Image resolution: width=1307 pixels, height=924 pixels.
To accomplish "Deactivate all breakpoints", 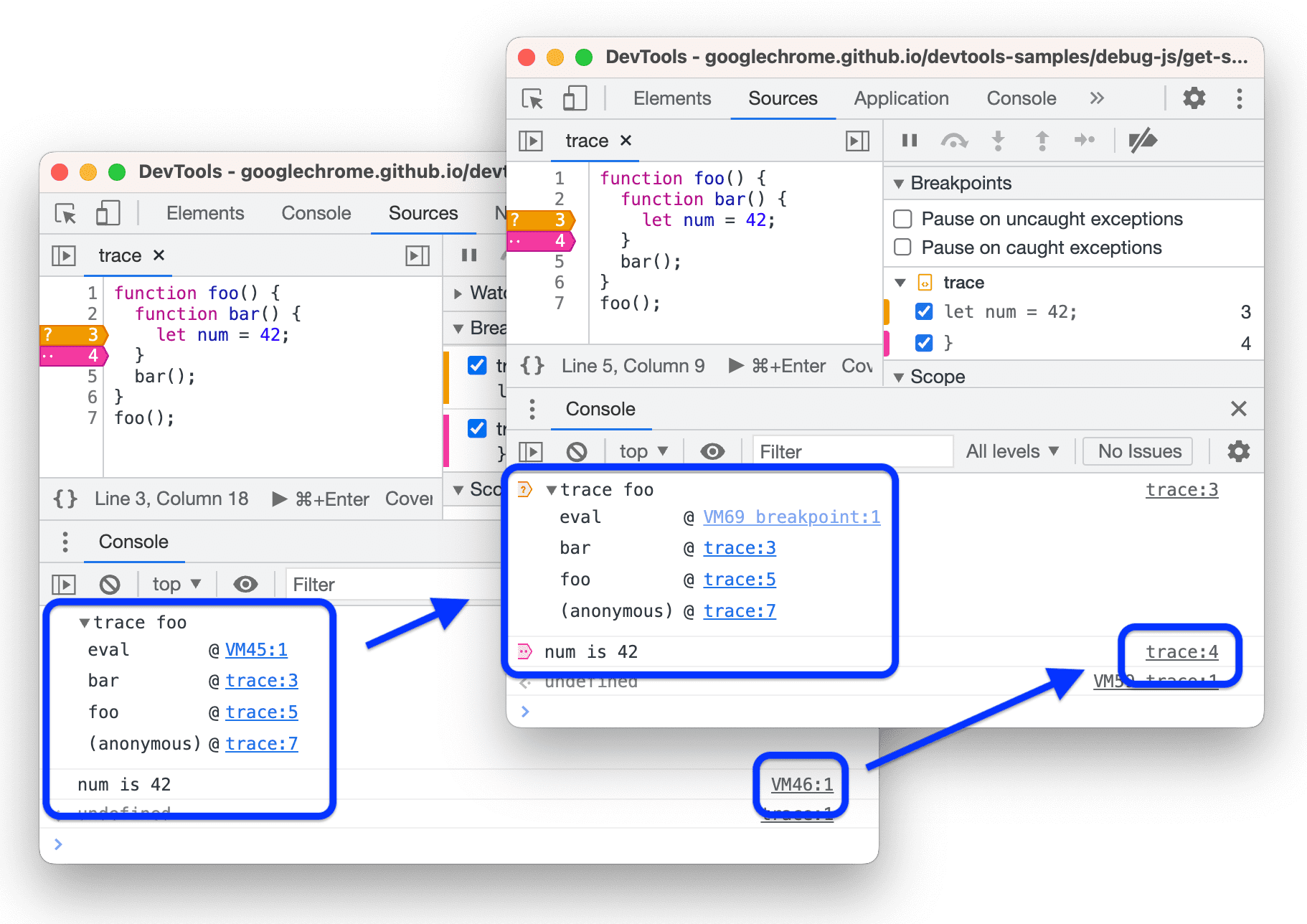I will point(1142,141).
